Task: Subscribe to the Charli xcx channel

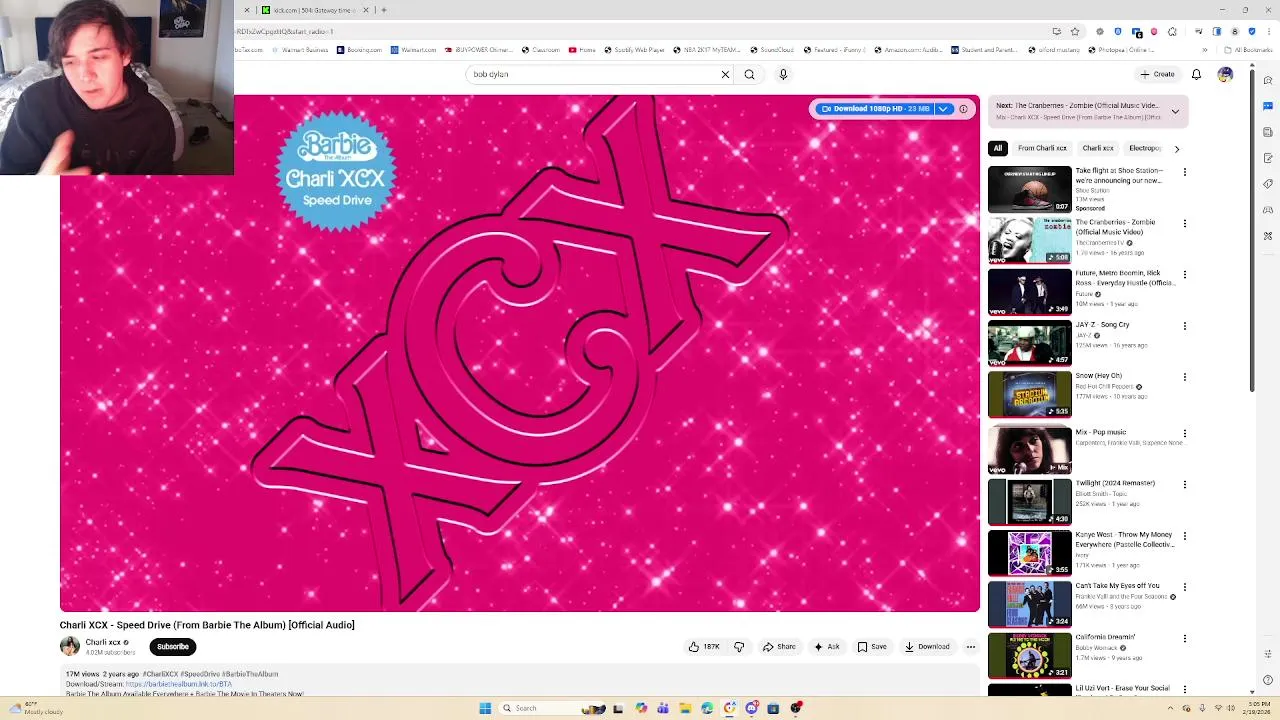Action: (x=172, y=647)
